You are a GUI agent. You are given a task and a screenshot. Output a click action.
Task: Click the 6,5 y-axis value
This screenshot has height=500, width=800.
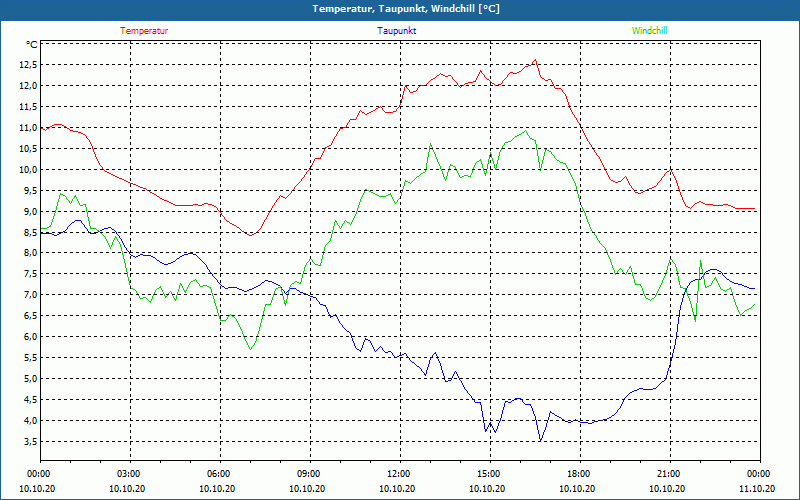click(x=30, y=316)
